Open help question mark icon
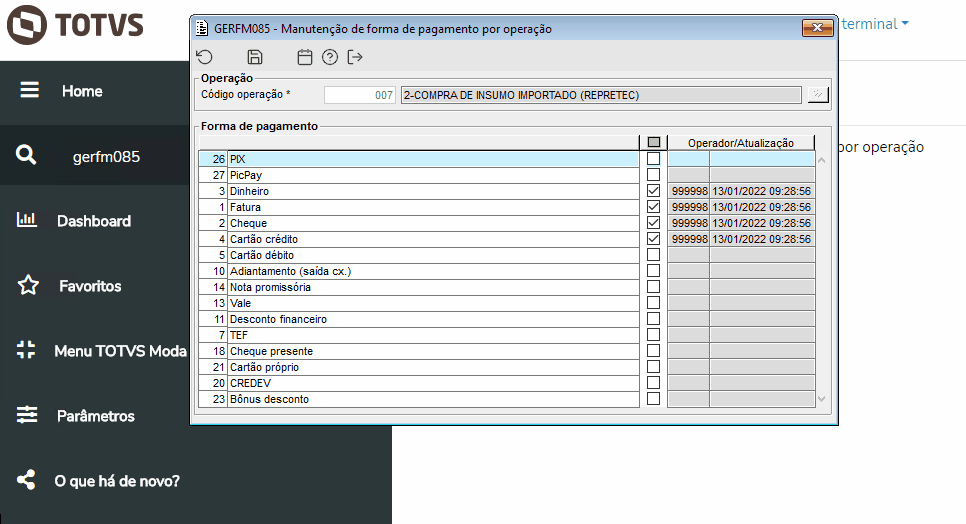This screenshot has height=524, width=966. (330, 57)
